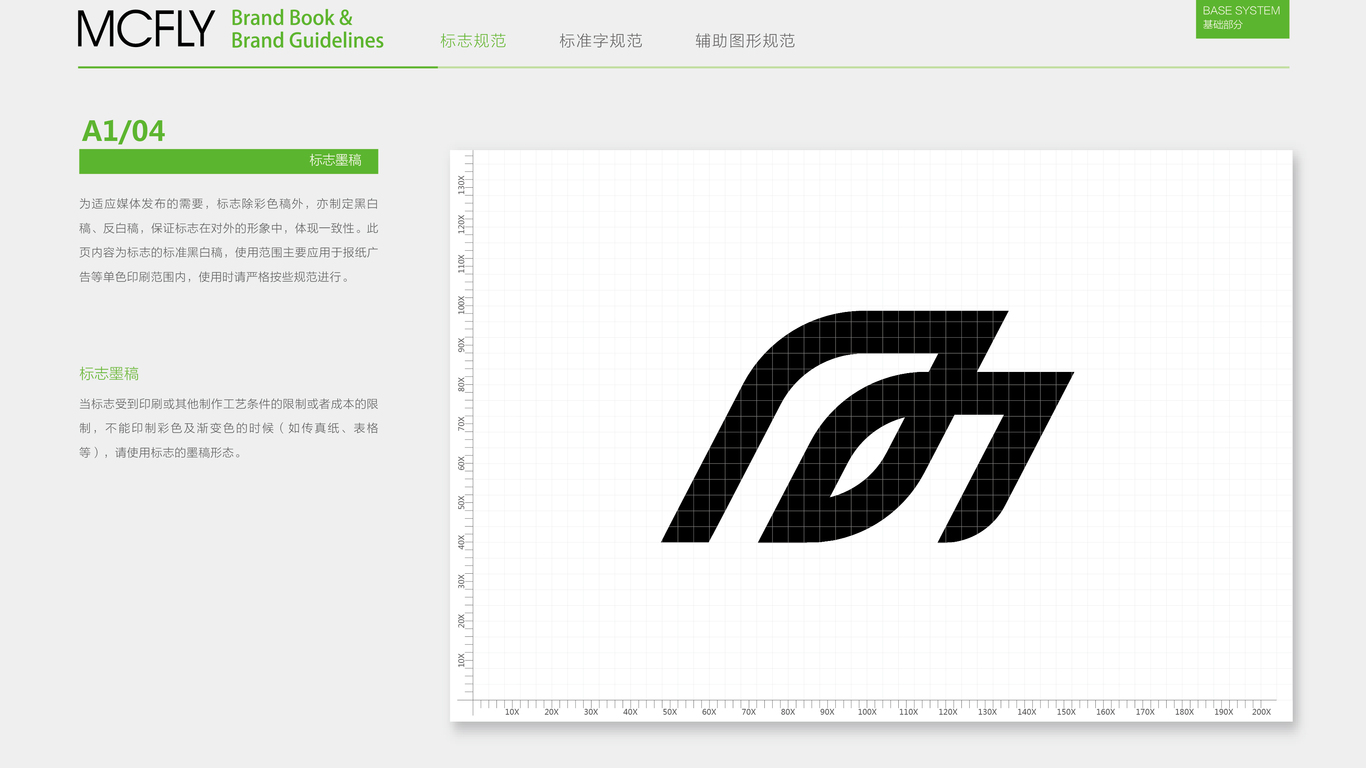
Task: Open the 标准字规范 tab
Action: pos(601,41)
